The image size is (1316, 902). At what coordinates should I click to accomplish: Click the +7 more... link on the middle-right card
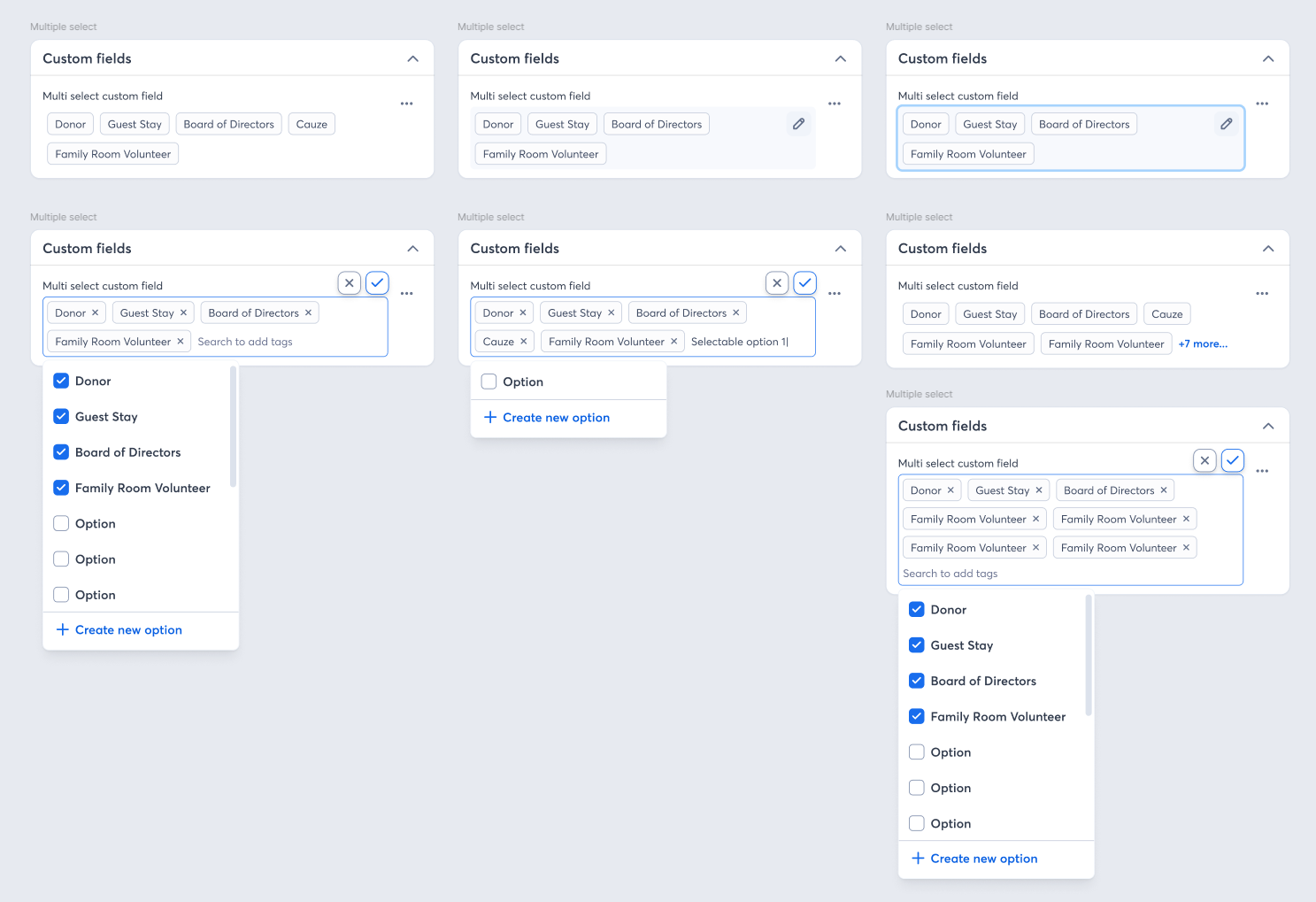(x=1203, y=343)
